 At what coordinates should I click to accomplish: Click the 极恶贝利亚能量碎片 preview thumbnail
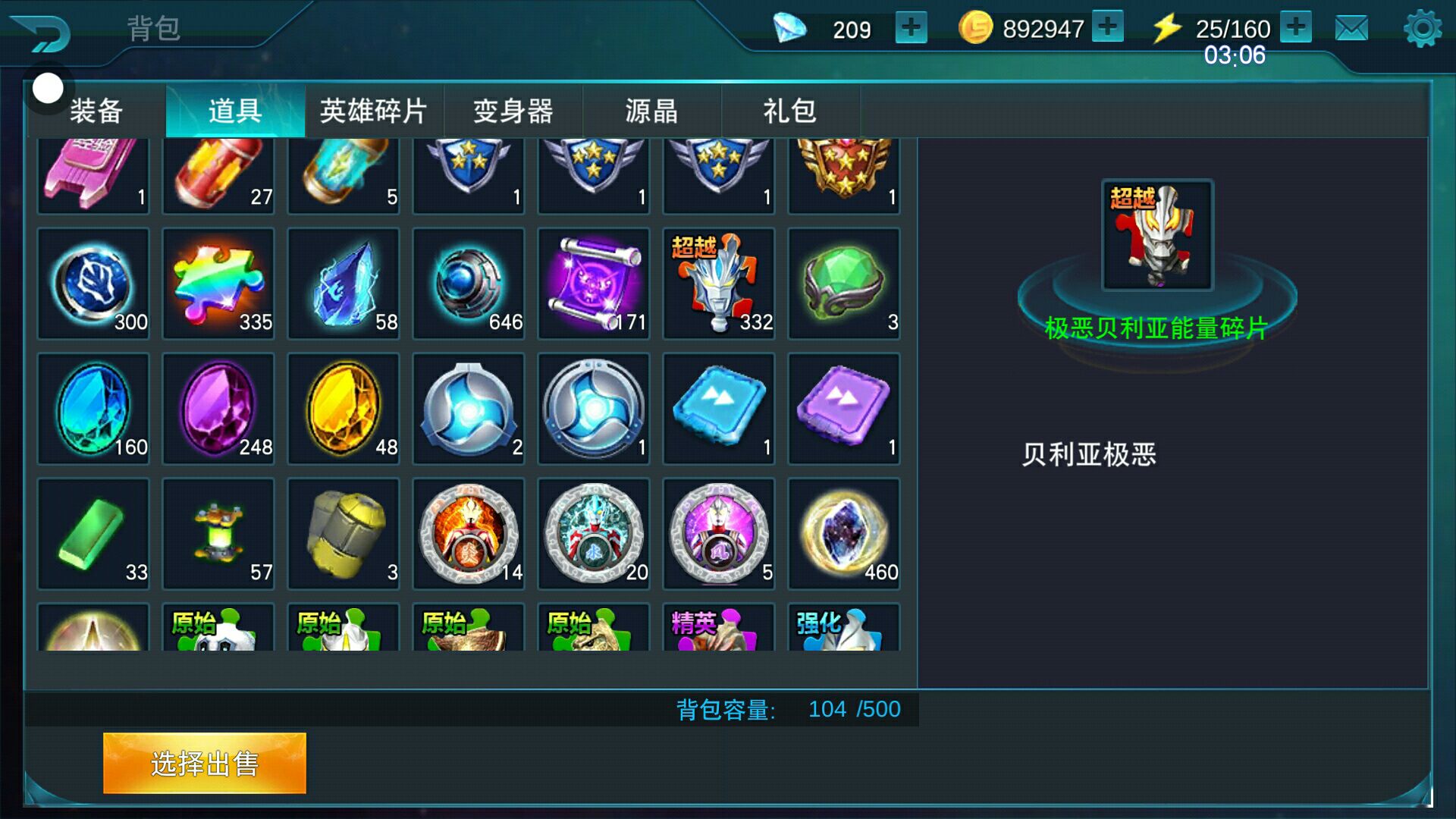click(1157, 235)
